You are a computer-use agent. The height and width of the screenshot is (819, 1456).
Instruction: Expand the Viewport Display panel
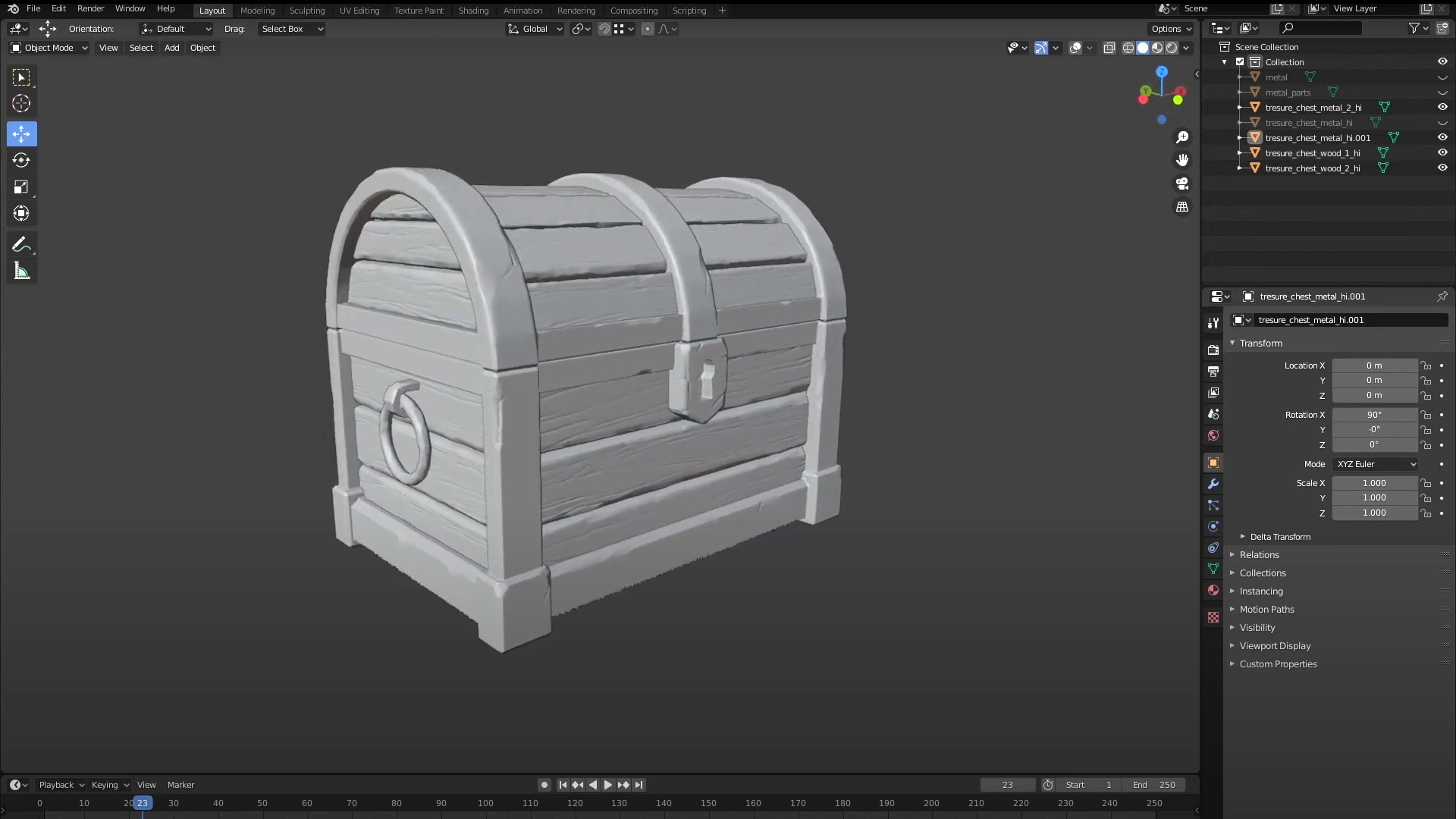click(1275, 646)
